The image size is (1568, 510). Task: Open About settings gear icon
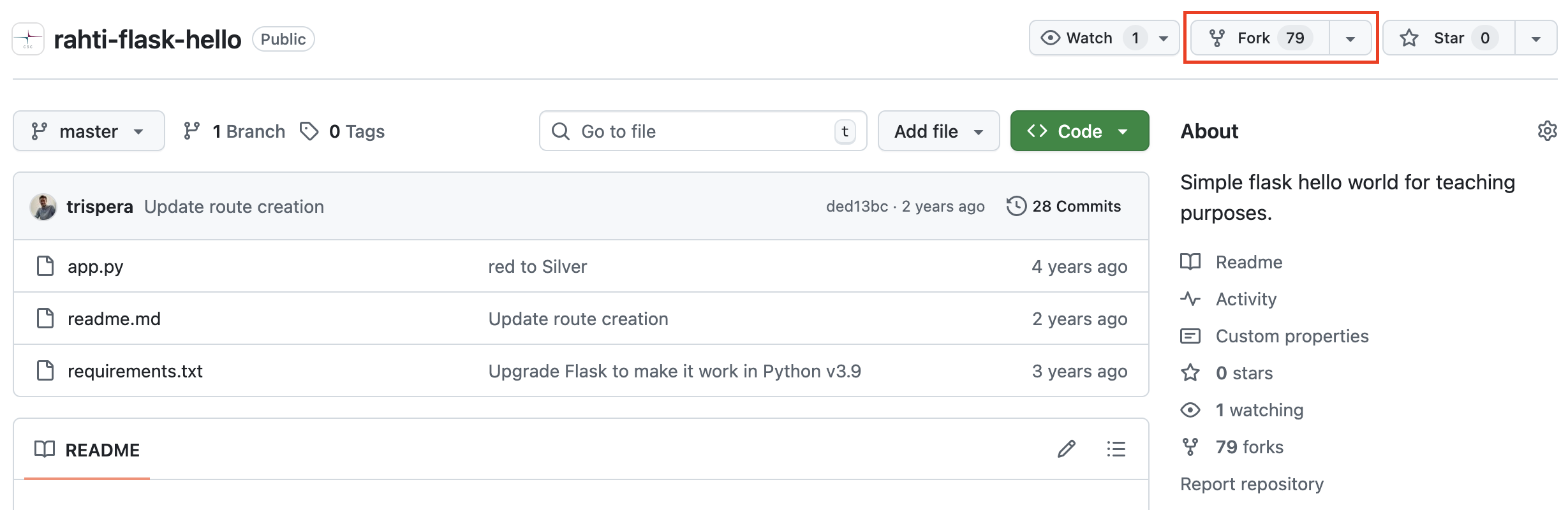[1547, 131]
